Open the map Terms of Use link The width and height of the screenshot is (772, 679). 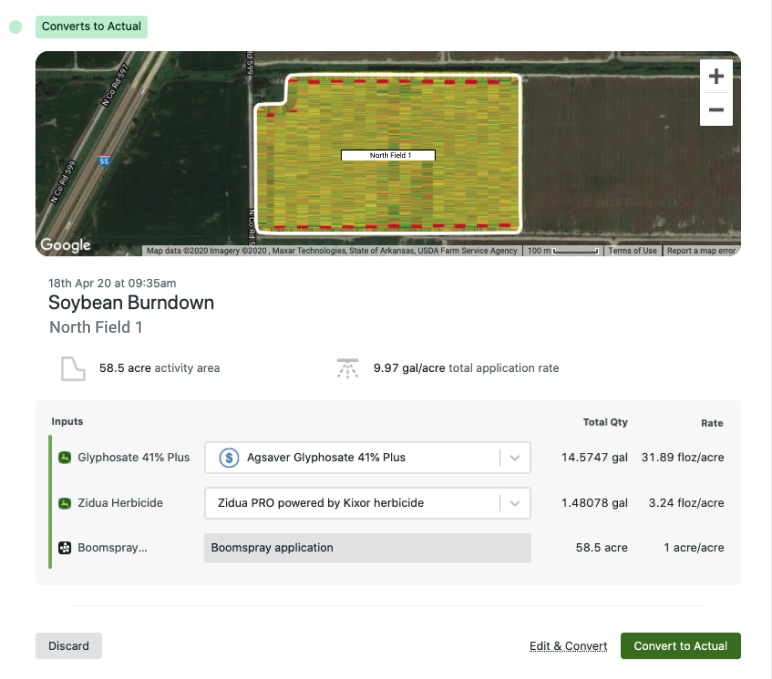632,251
